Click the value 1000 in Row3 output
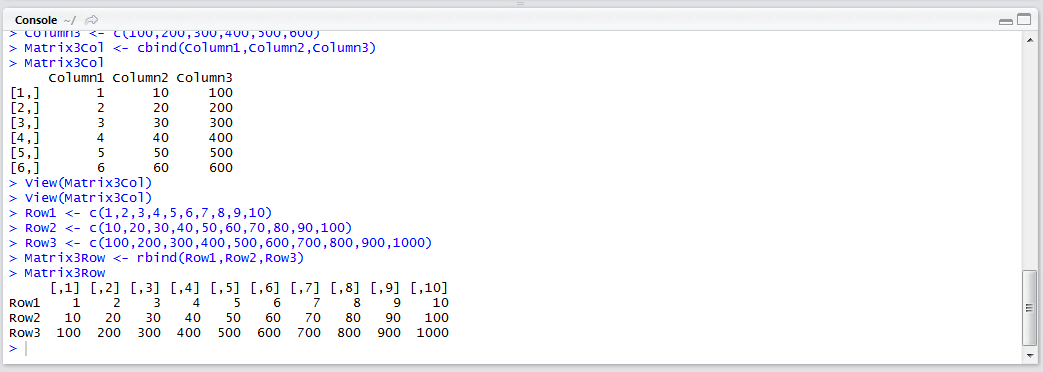Screen dimensions: 1043x372 (433, 333)
